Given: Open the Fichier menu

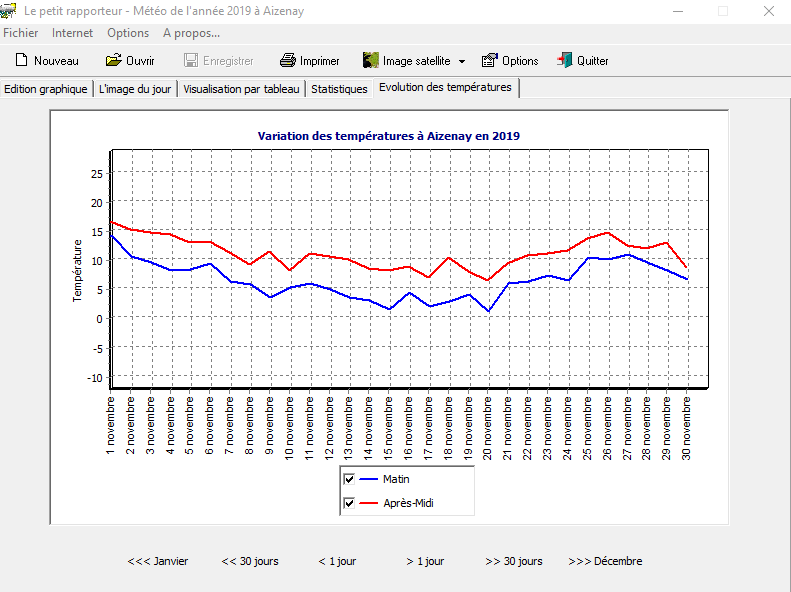Looking at the screenshot, I should [x=21, y=33].
